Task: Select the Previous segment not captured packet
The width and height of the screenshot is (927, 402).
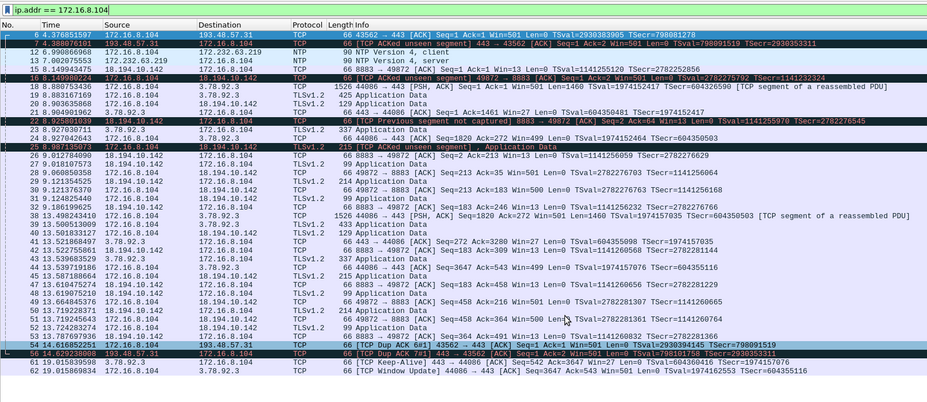Action: [x=400, y=120]
